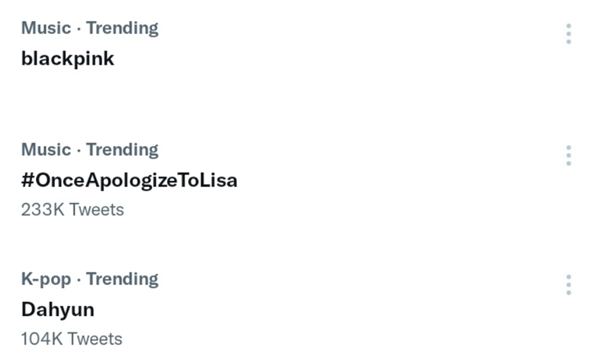589x363 pixels.
Task: Click the word 'K-pop' above Dahyun
Action: click(46, 280)
